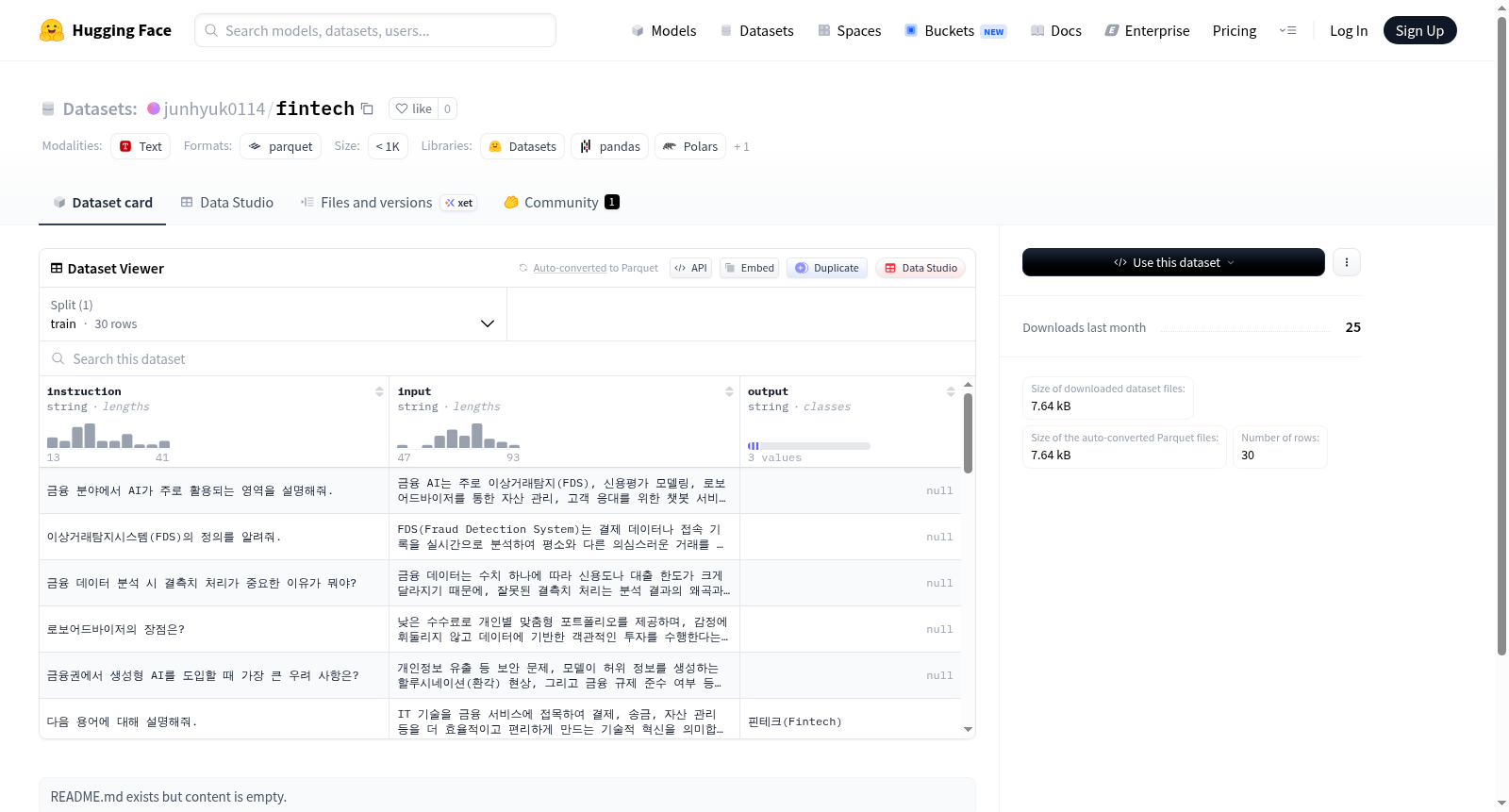Switch to the Community tab
Image resolution: width=1509 pixels, height=812 pixels.
[x=561, y=202]
